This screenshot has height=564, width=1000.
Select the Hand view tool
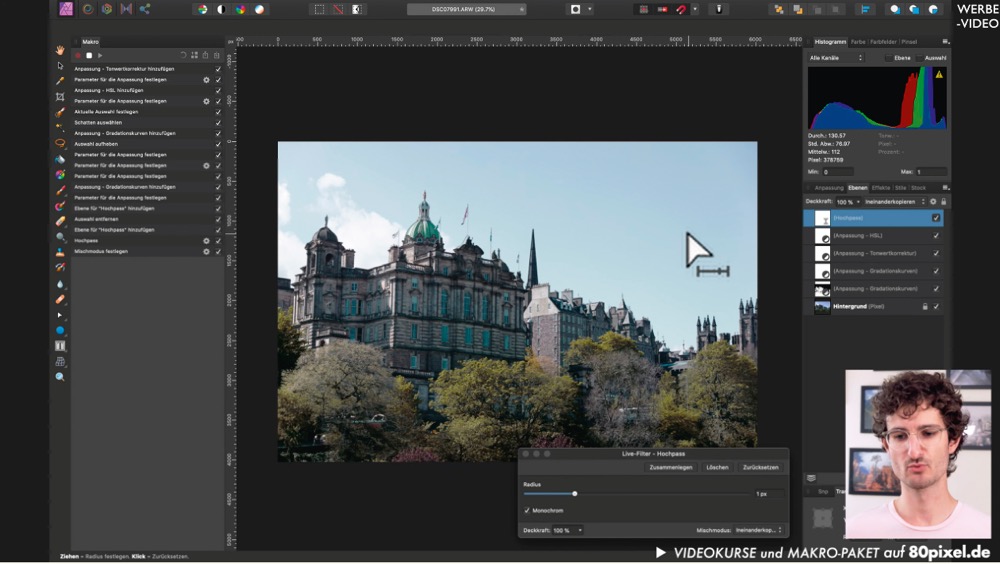coord(60,50)
